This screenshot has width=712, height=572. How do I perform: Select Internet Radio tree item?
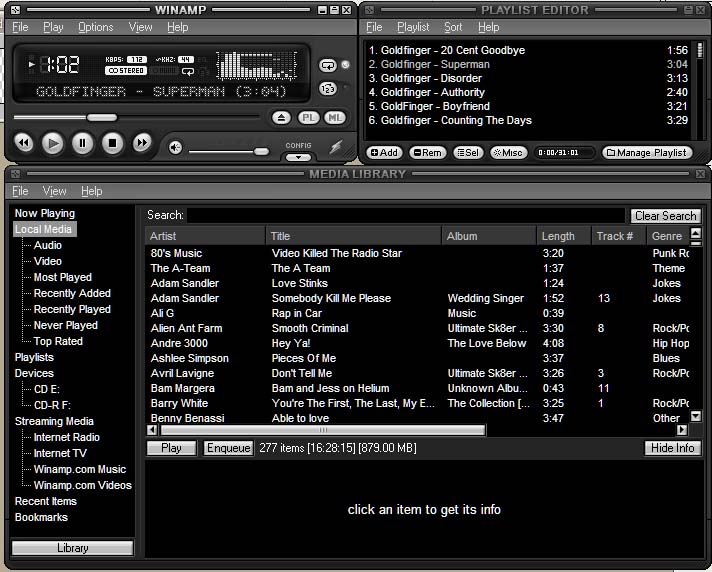67,437
